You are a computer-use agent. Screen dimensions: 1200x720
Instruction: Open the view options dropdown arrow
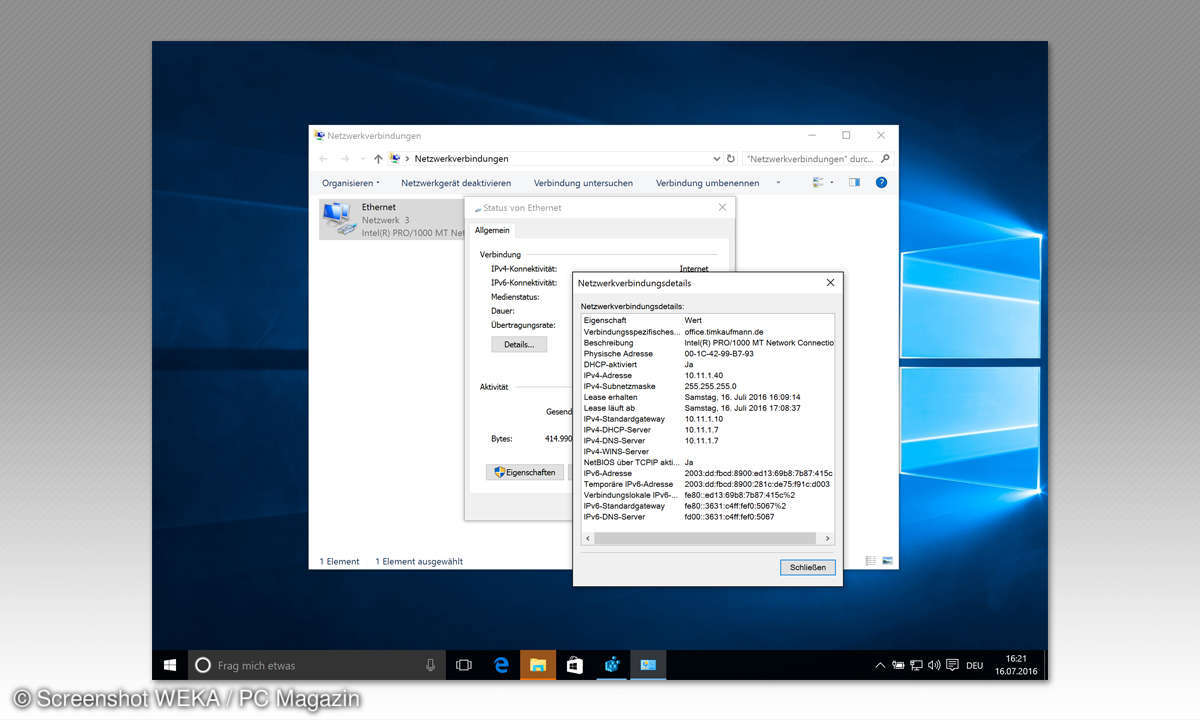(x=832, y=183)
